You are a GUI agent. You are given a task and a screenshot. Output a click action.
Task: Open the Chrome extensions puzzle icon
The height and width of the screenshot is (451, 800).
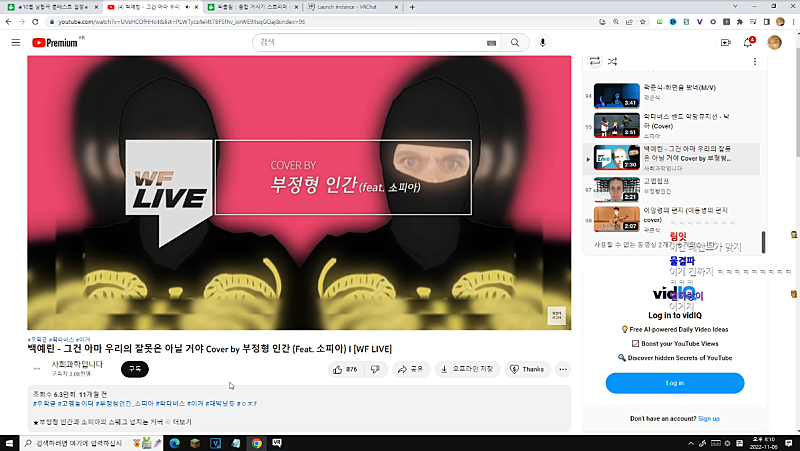click(740, 22)
